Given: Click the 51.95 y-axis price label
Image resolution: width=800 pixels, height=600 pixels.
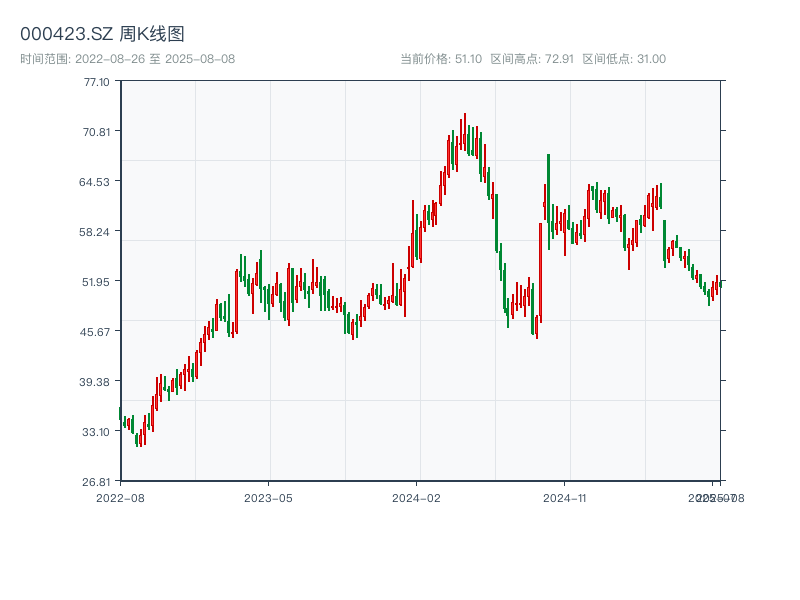Looking at the screenshot, I should pos(96,282).
